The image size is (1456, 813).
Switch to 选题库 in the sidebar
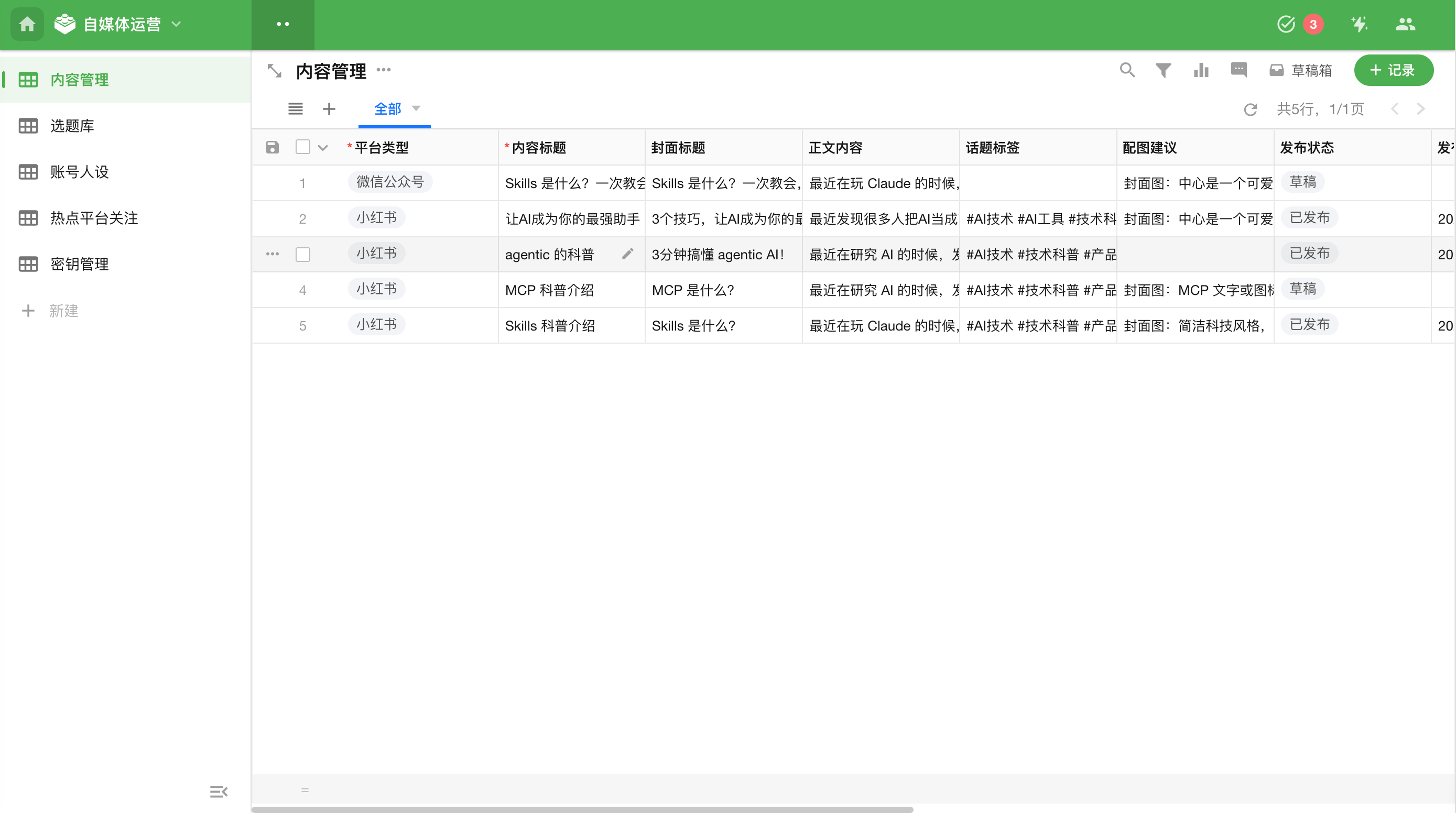coord(72,125)
